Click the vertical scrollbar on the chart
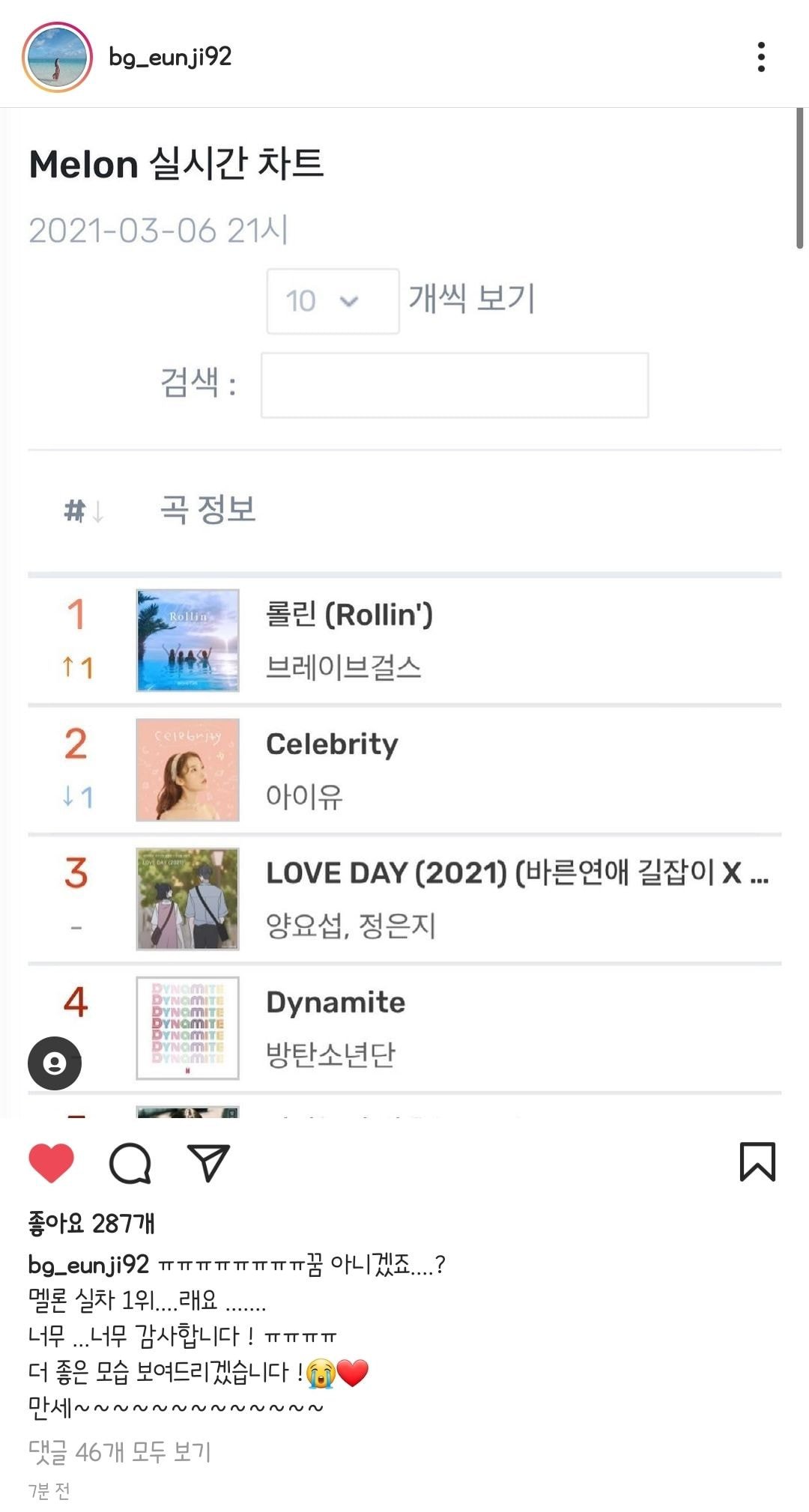809x1512 pixels. [x=799, y=178]
